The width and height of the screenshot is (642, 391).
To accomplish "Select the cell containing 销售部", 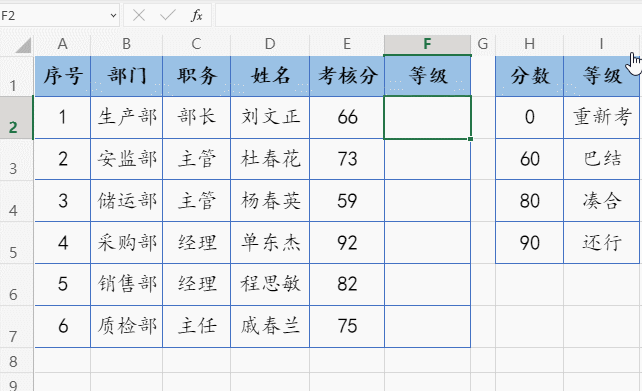I will tap(127, 285).
